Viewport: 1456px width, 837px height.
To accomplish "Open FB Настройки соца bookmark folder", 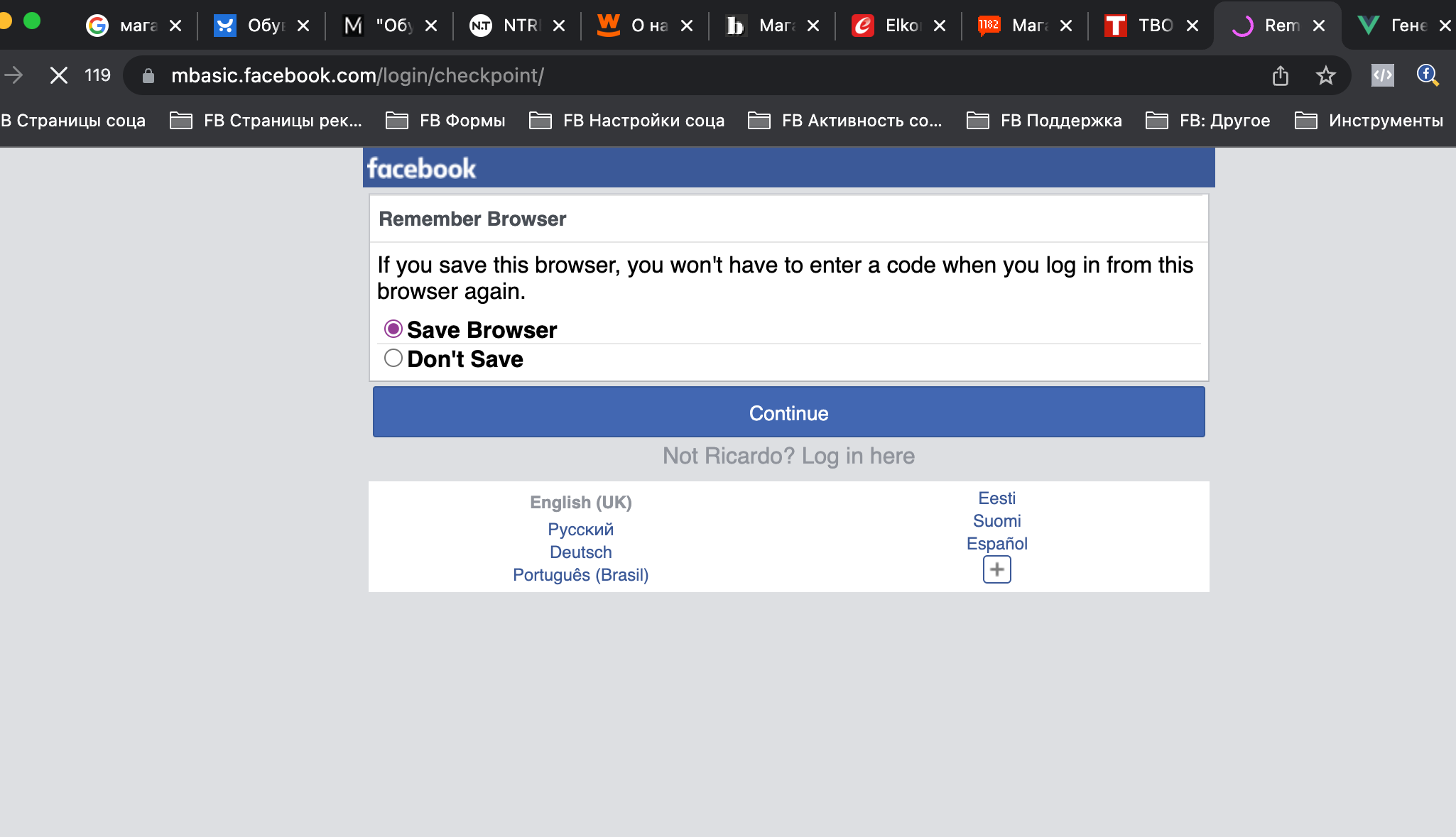I will pos(627,121).
